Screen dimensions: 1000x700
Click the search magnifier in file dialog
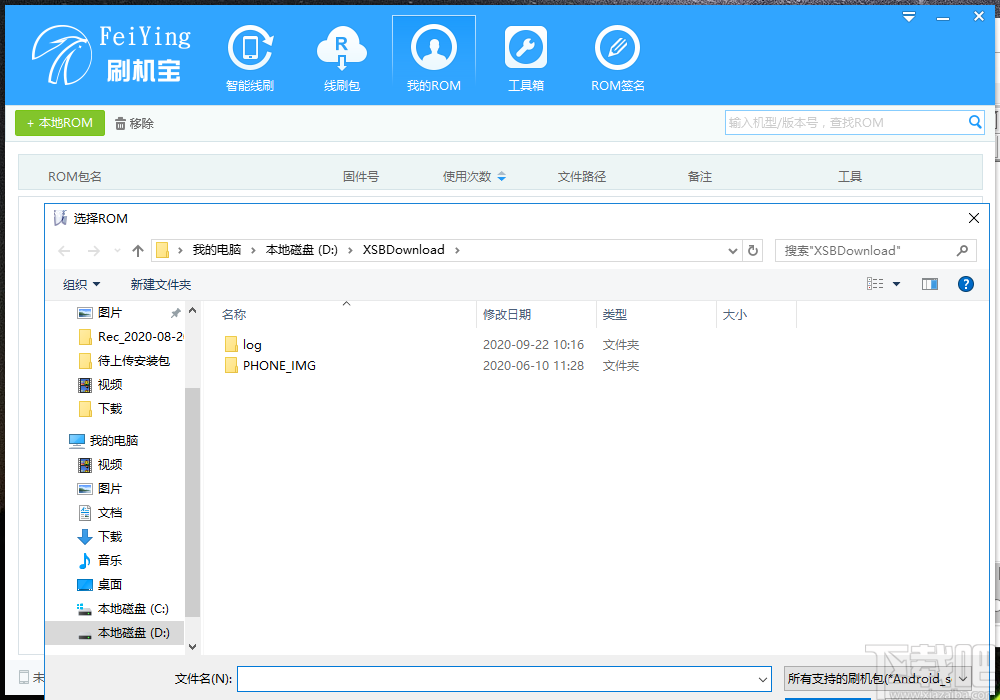[962, 251]
